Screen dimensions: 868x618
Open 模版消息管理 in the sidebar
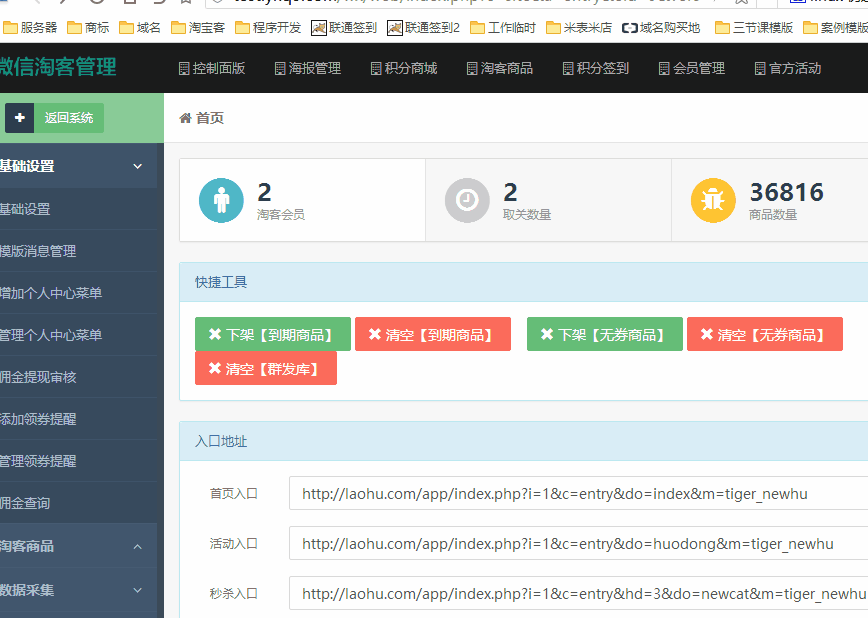(x=40, y=251)
